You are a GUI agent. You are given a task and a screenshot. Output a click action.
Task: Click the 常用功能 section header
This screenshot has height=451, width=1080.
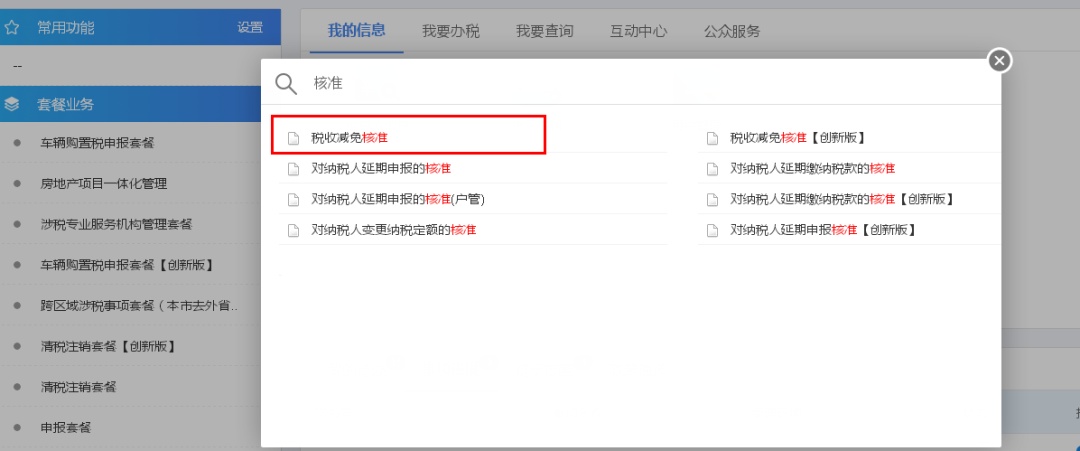pos(141,28)
